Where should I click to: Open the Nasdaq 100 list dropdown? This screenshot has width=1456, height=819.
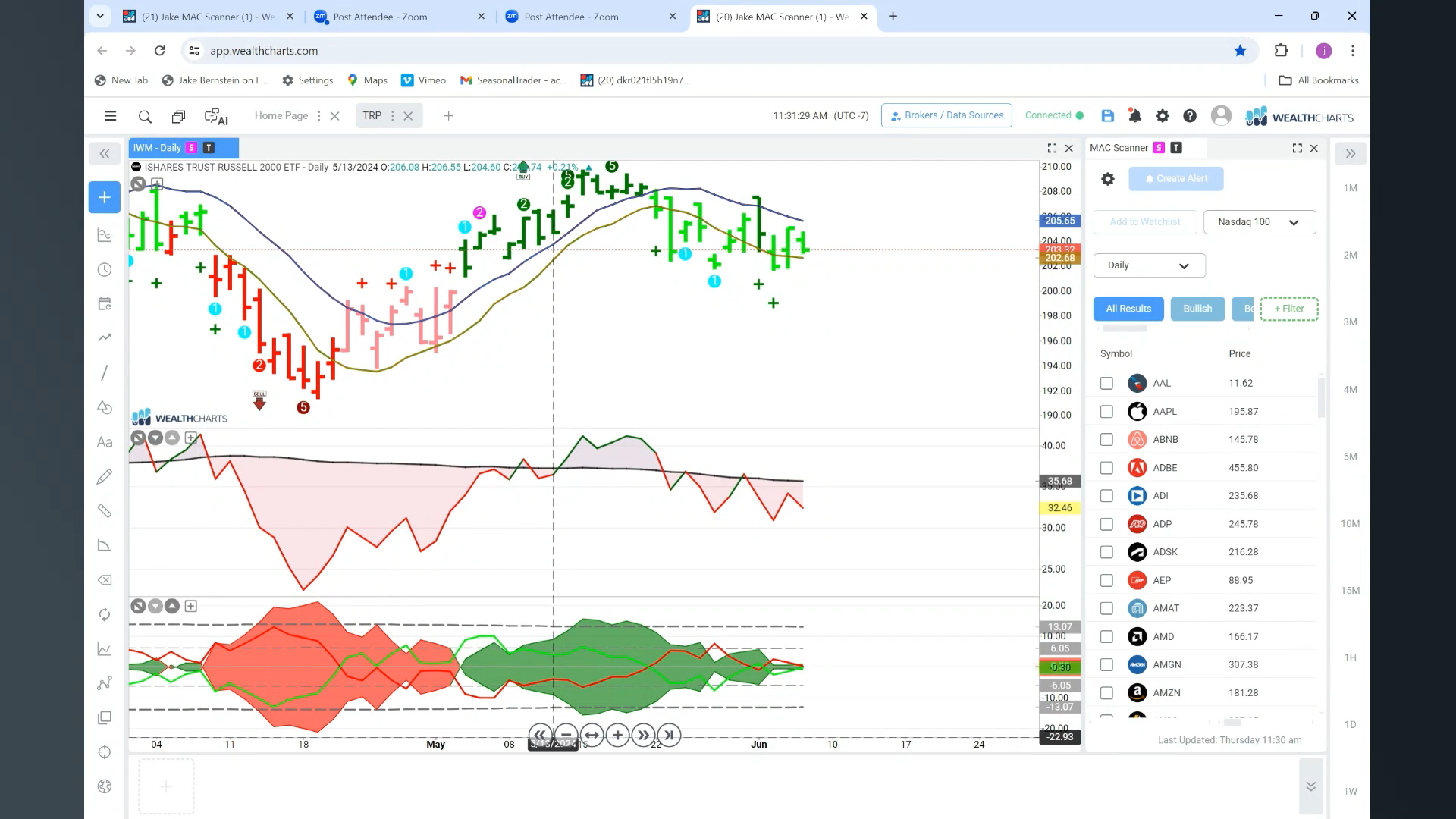[x=1259, y=222]
